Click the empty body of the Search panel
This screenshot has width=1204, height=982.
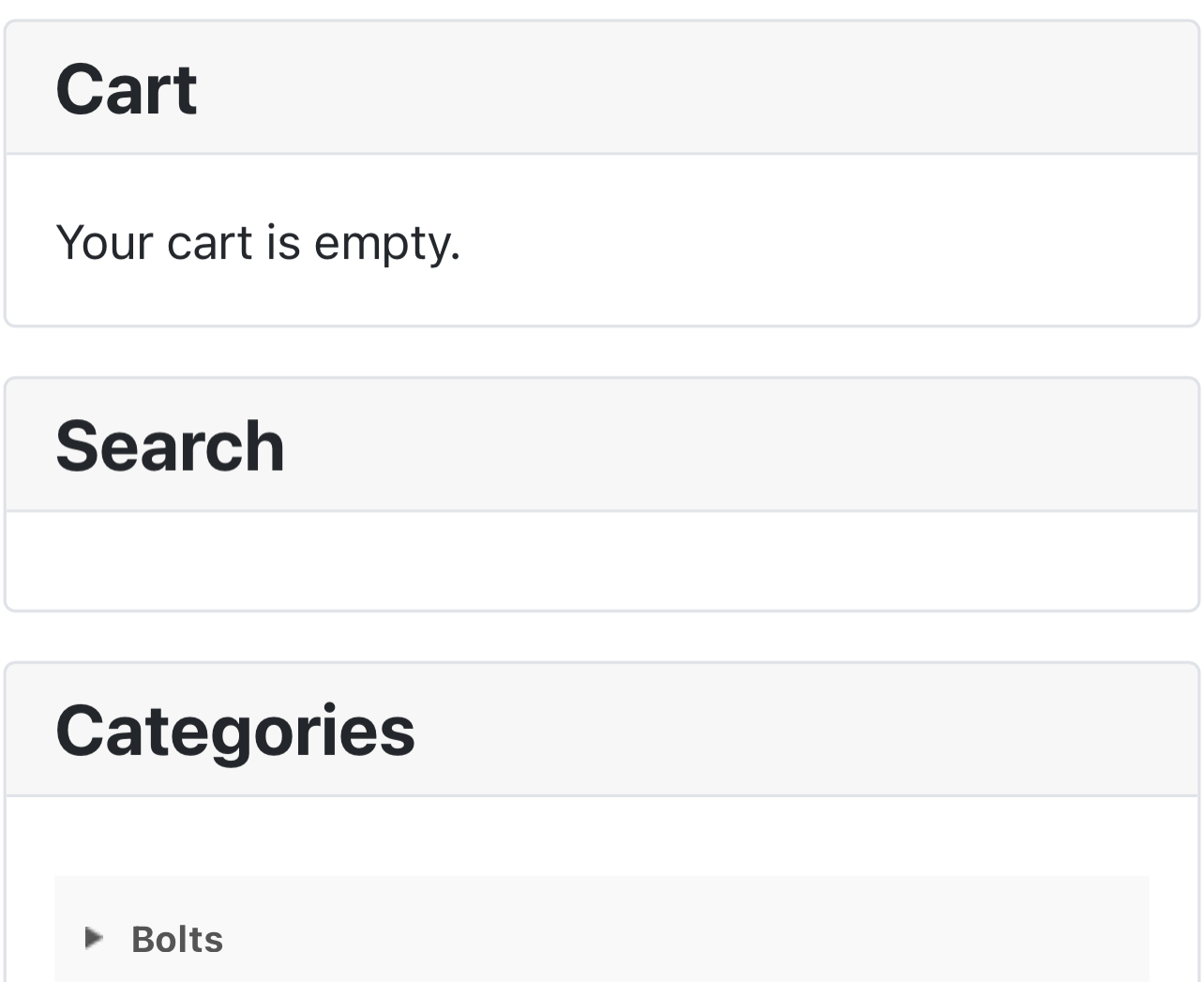(602, 561)
